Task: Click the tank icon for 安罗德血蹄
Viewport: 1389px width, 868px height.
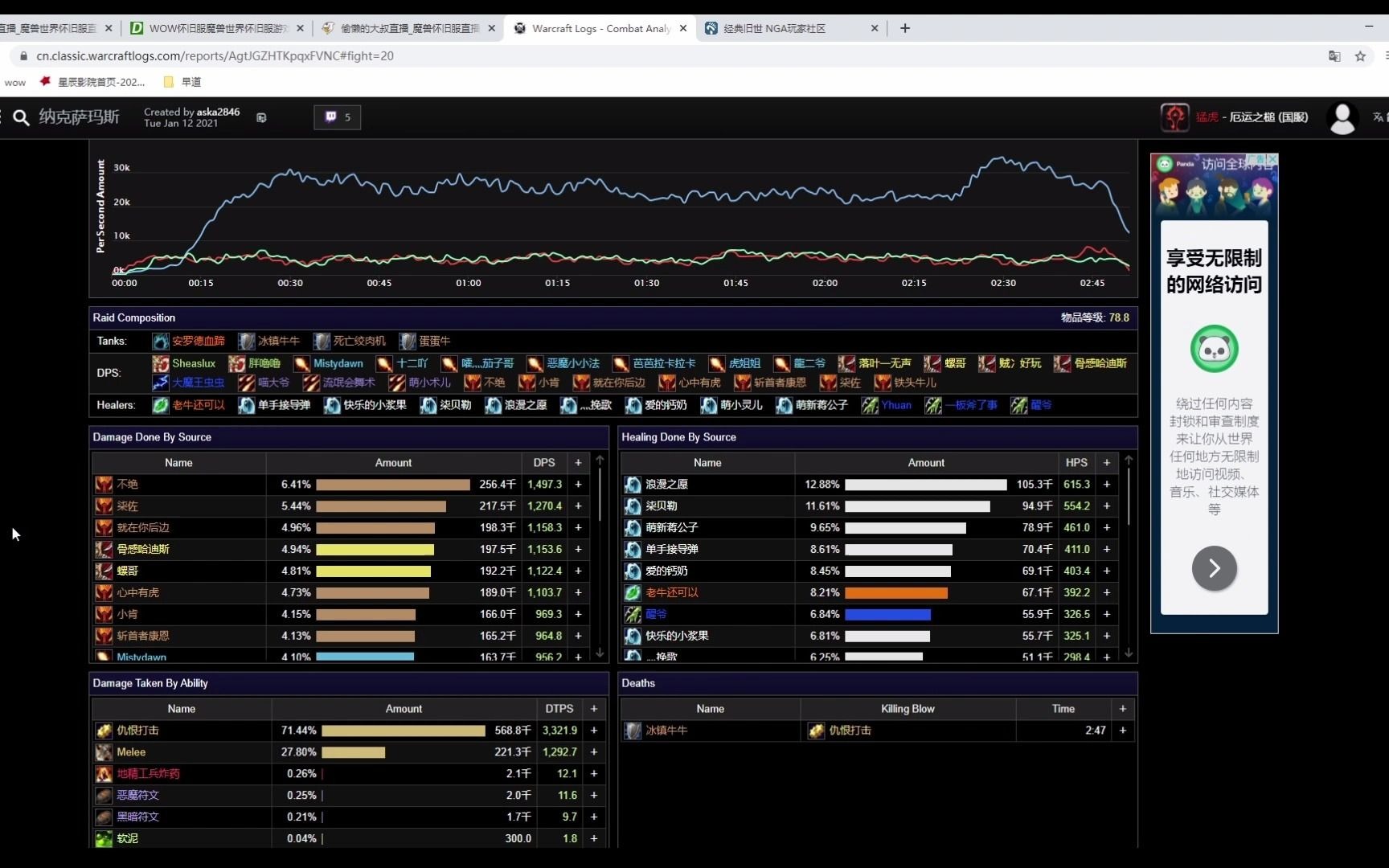Action: 161,342
